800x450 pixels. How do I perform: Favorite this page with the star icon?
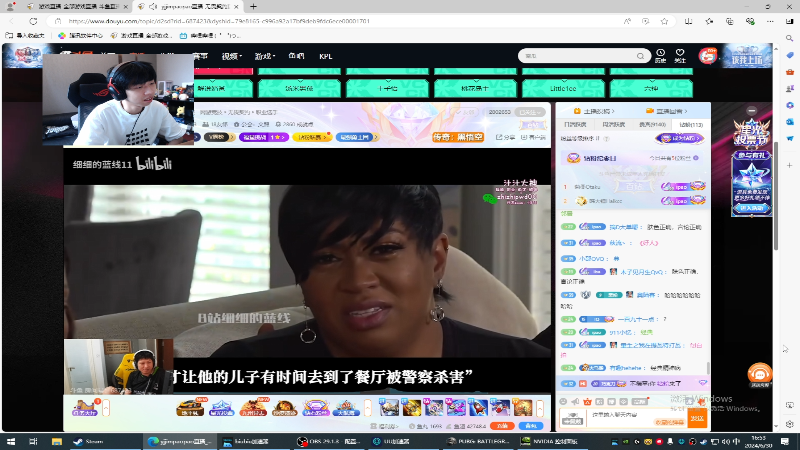coord(664,21)
